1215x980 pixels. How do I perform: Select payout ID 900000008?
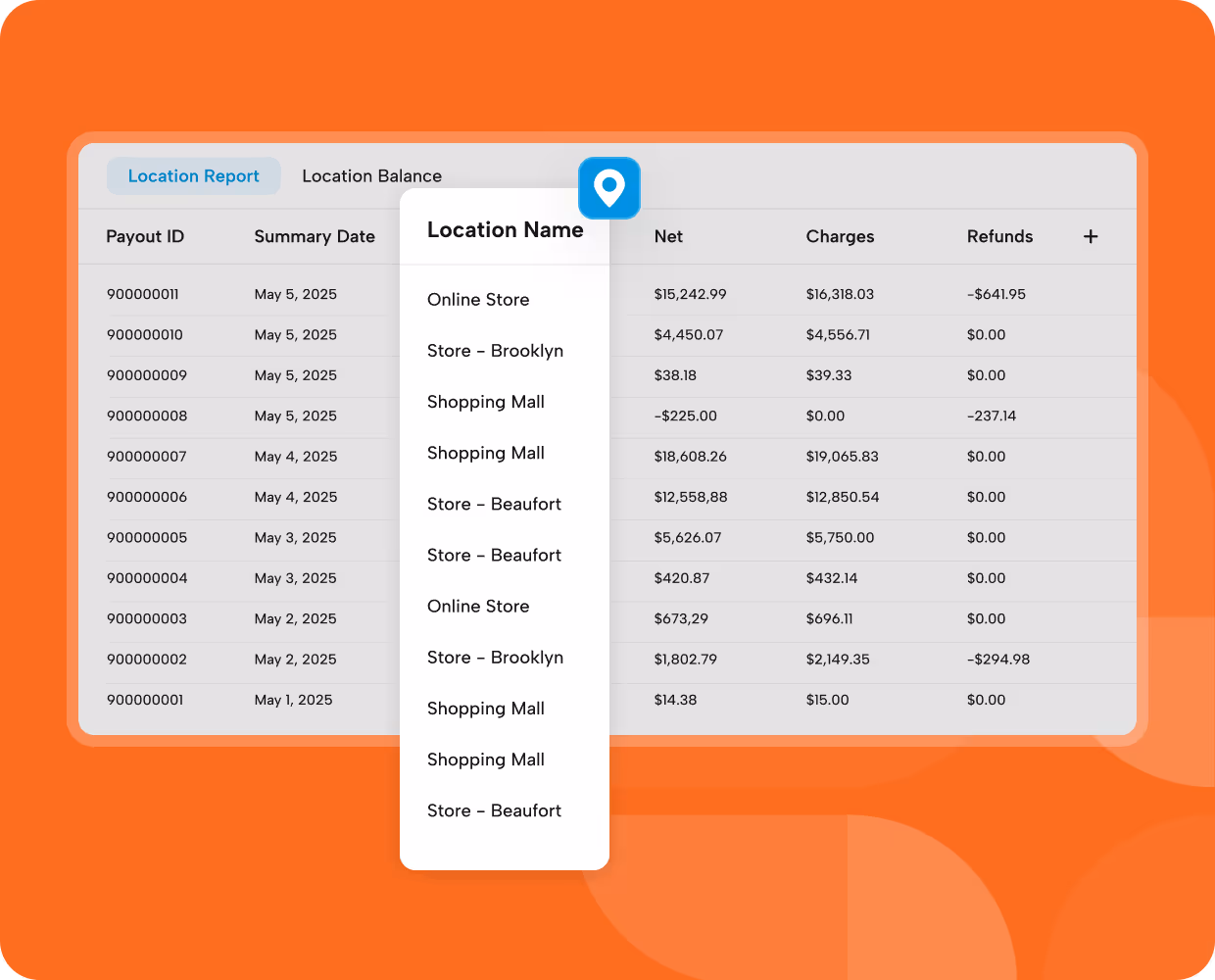point(147,416)
